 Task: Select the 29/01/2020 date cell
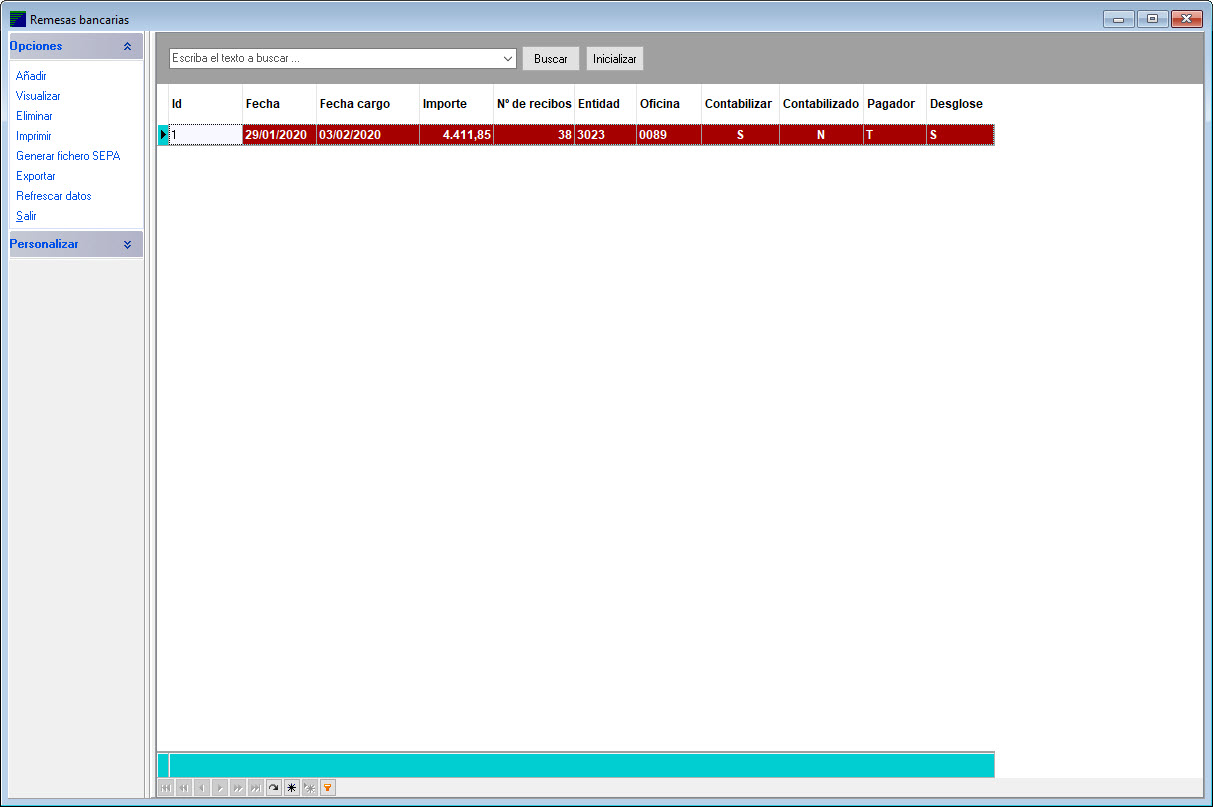(x=279, y=135)
